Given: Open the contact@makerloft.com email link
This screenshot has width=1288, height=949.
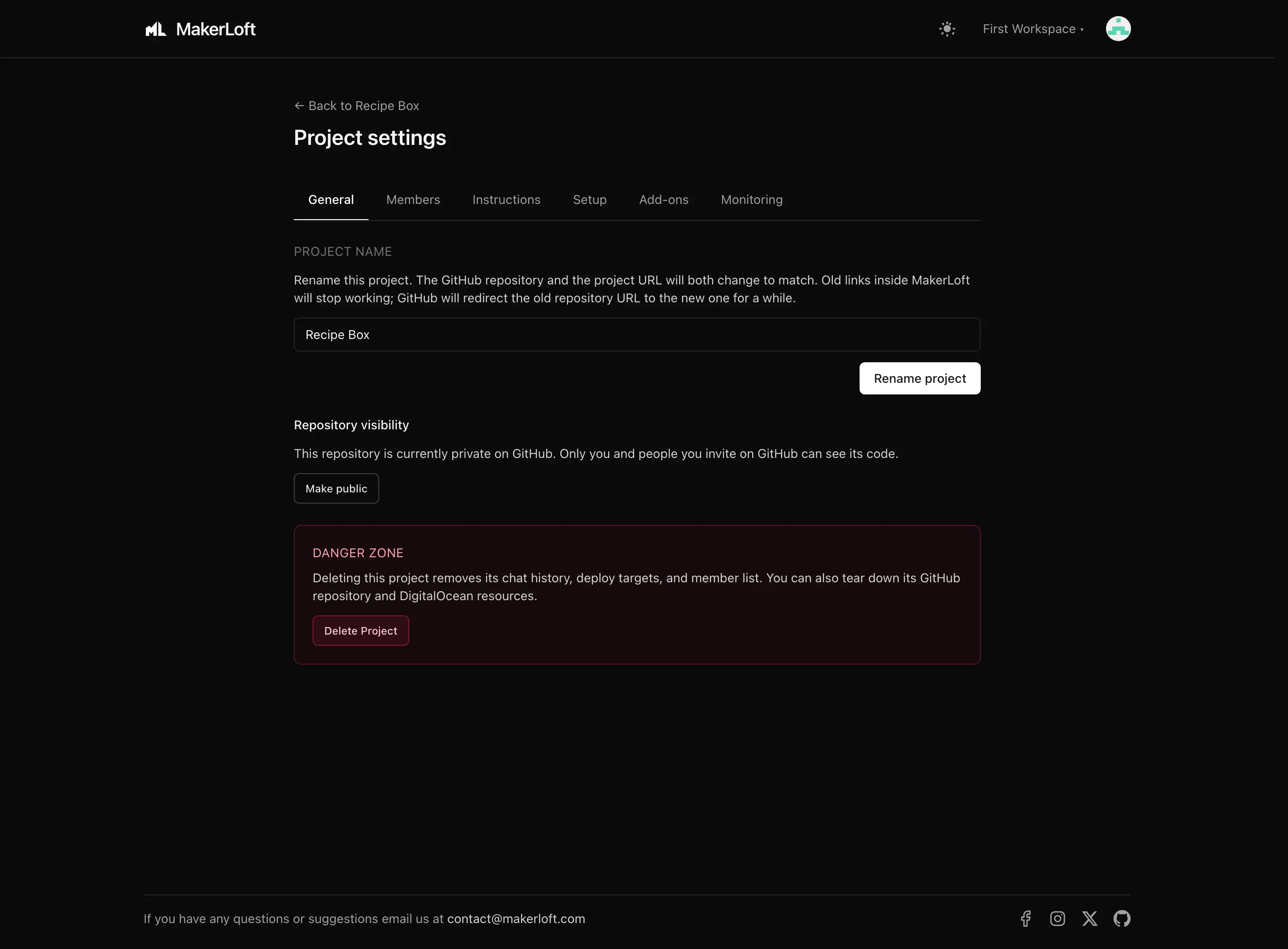Looking at the screenshot, I should (x=516, y=918).
